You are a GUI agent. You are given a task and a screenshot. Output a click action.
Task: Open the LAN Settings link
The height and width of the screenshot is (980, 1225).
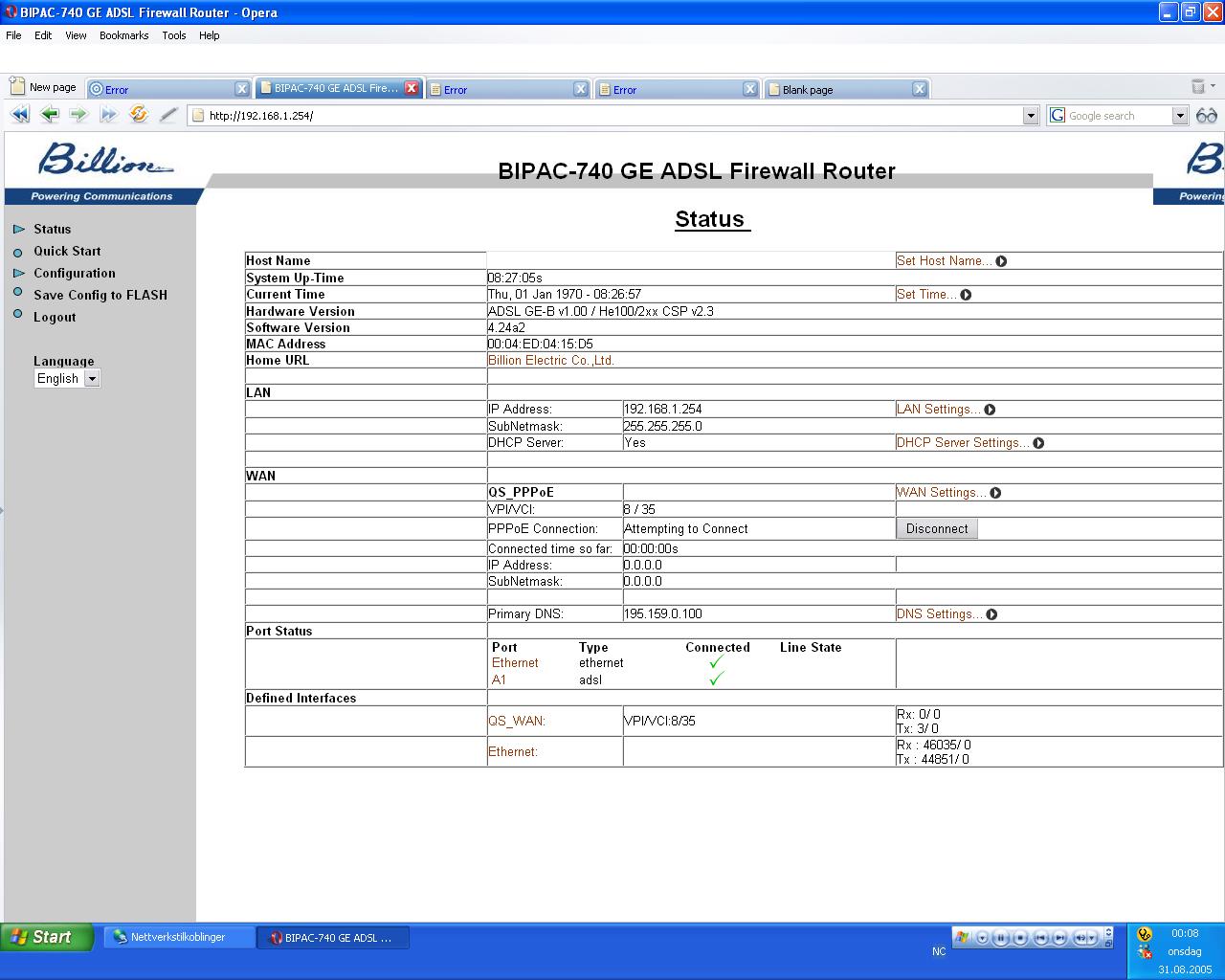pos(938,410)
